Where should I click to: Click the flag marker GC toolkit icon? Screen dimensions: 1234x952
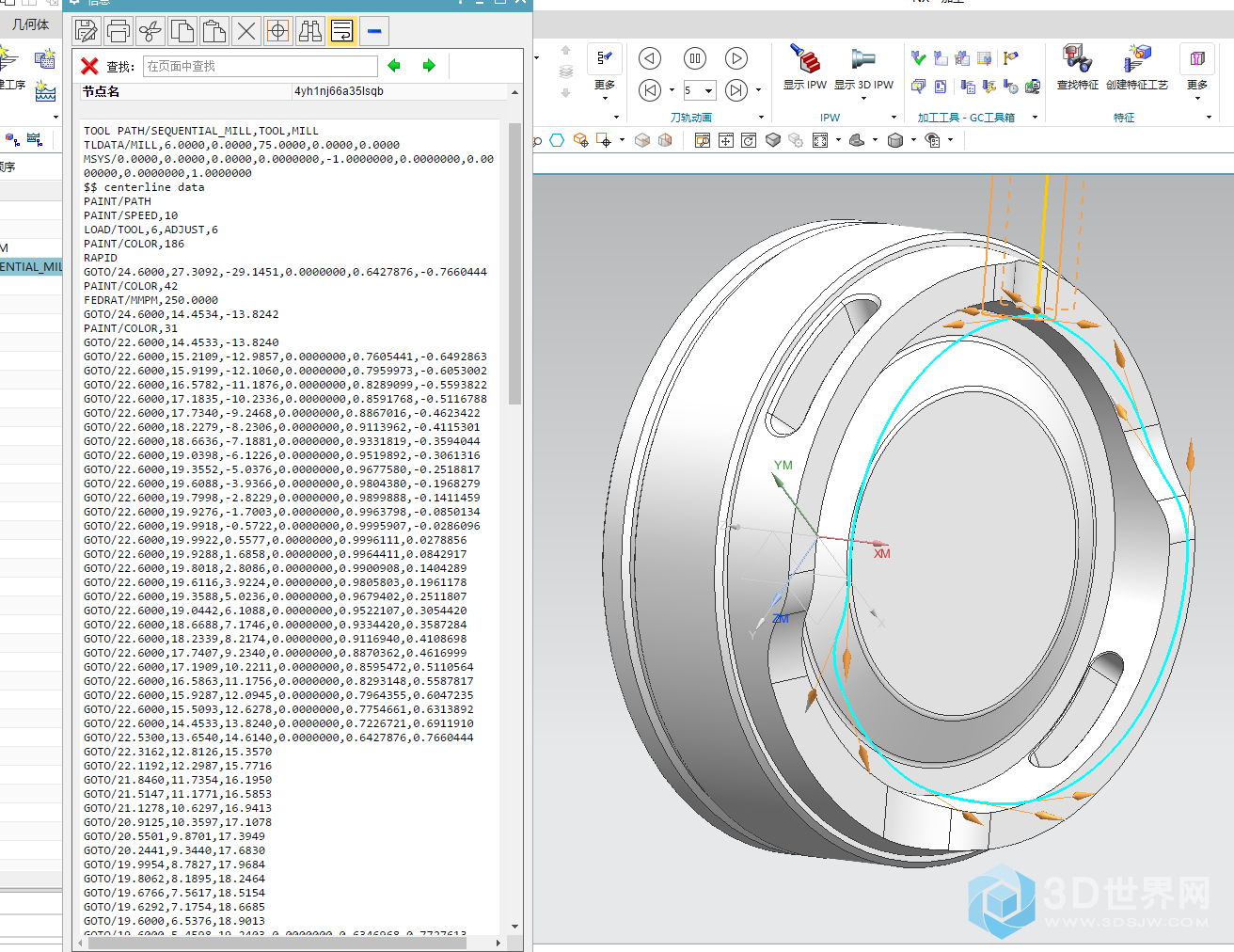point(1010,58)
